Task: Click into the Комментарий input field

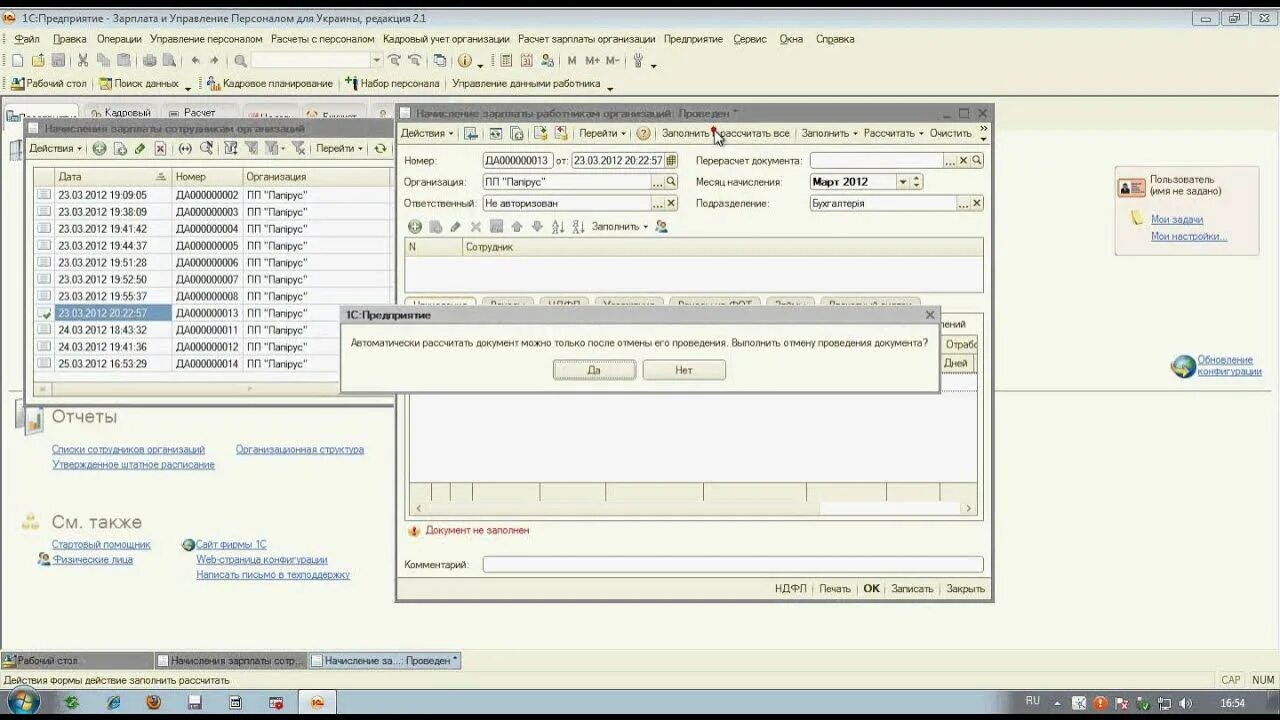Action: [733, 565]
